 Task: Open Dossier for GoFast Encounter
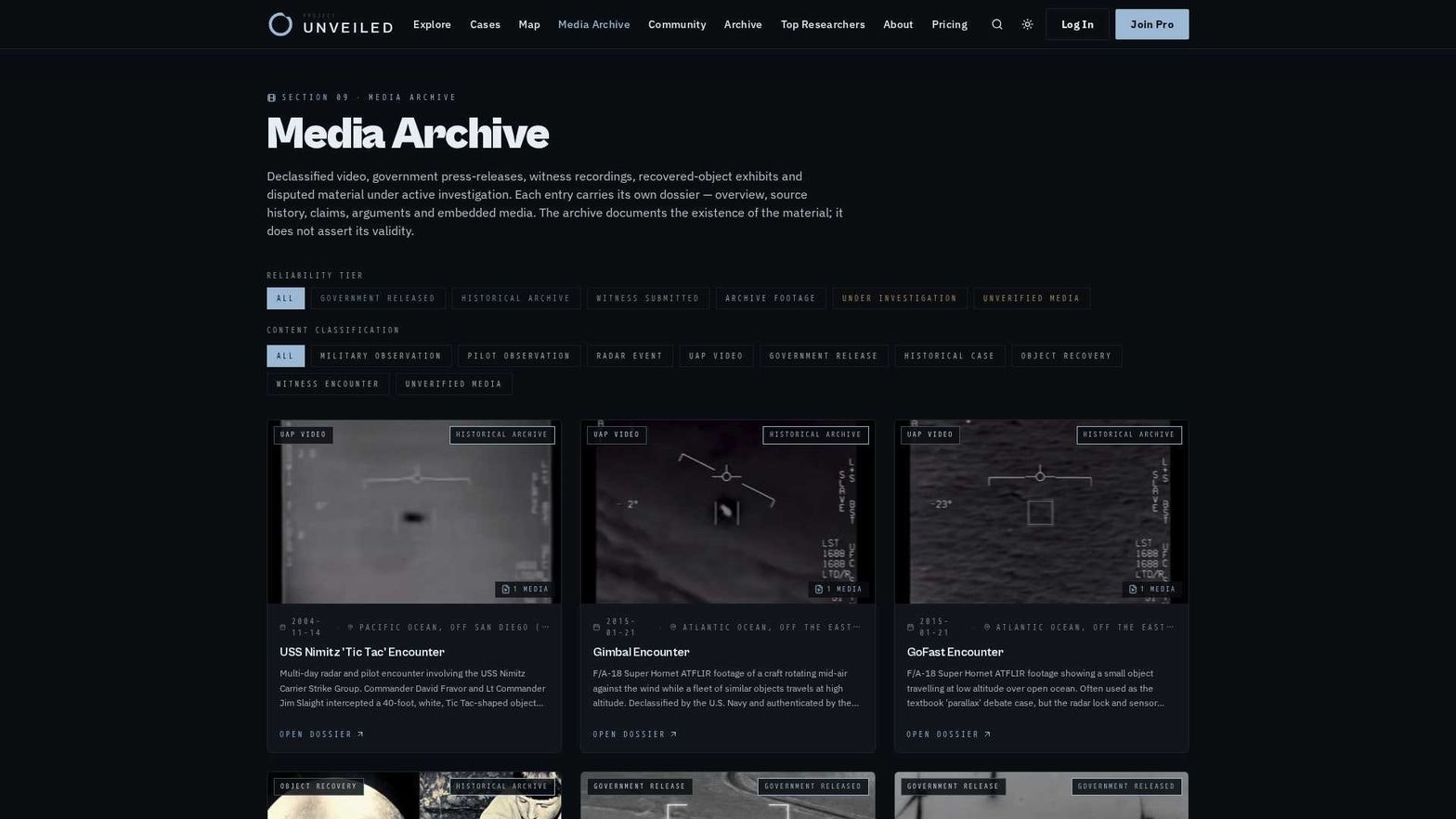point(949,734)
